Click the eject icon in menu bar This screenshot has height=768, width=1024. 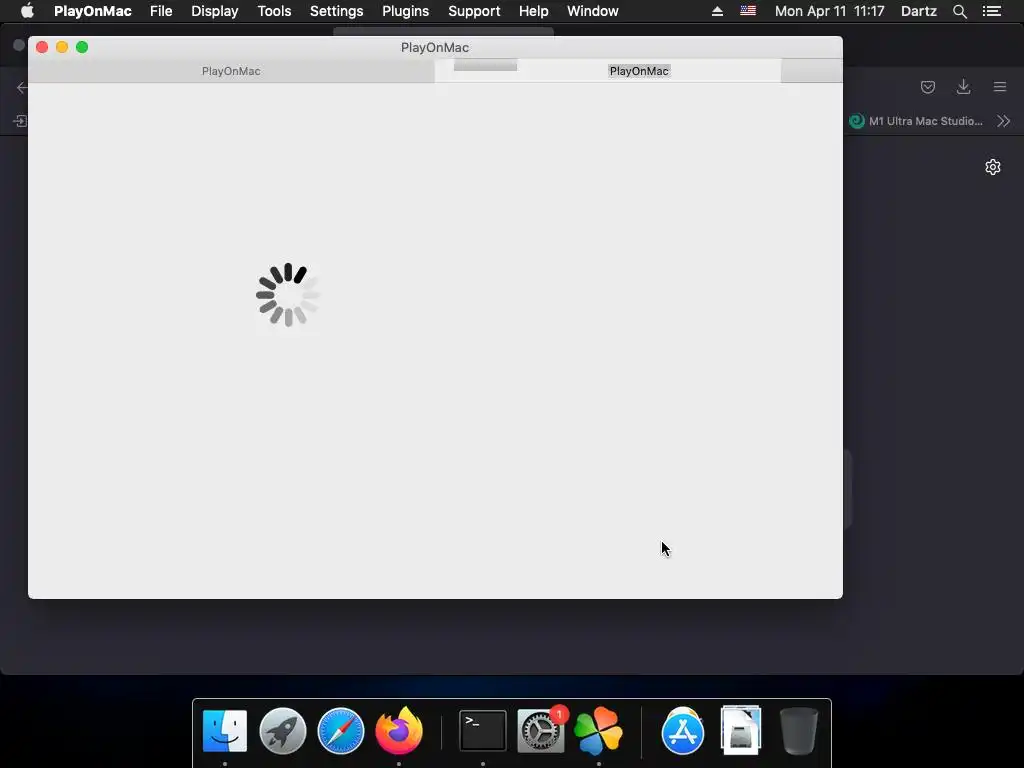point(717,11)
